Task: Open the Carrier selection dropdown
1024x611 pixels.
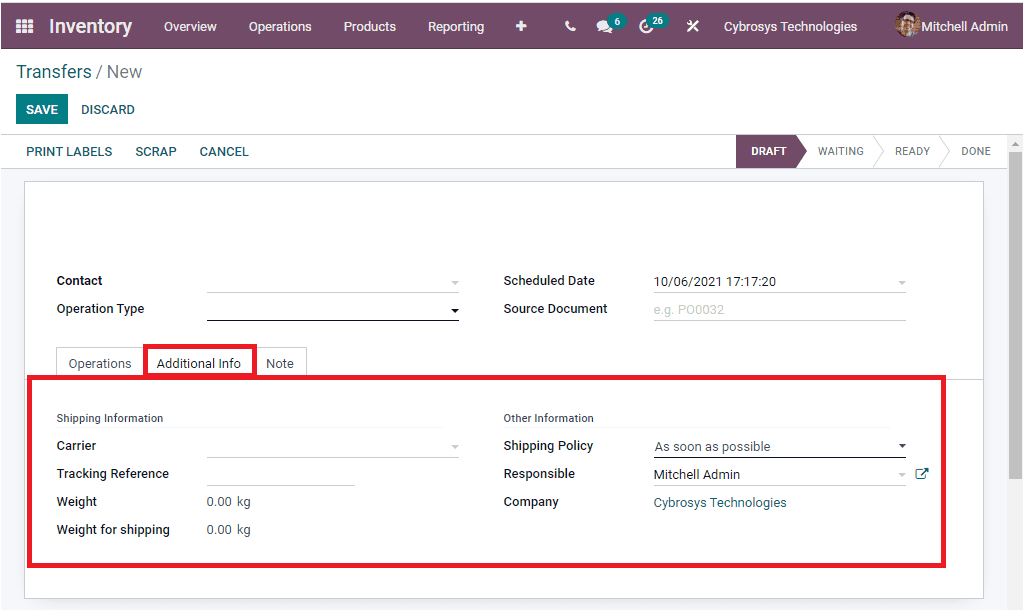Action: coord(455,445)
